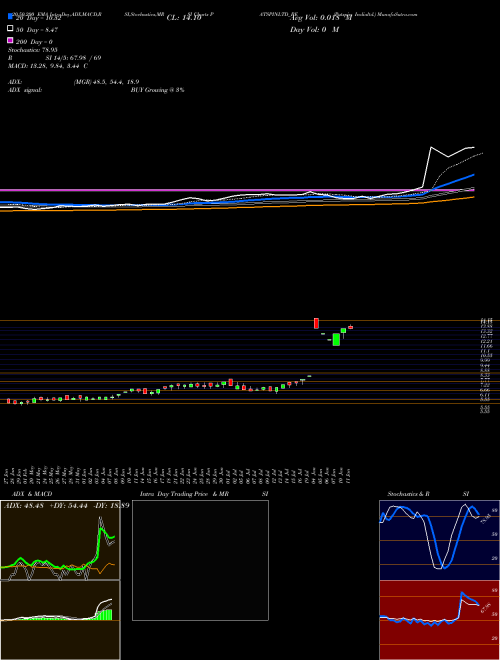Viewport: 500px width, 660px height.
Task: Click the green MACD histogram bars
Action: 105,615
